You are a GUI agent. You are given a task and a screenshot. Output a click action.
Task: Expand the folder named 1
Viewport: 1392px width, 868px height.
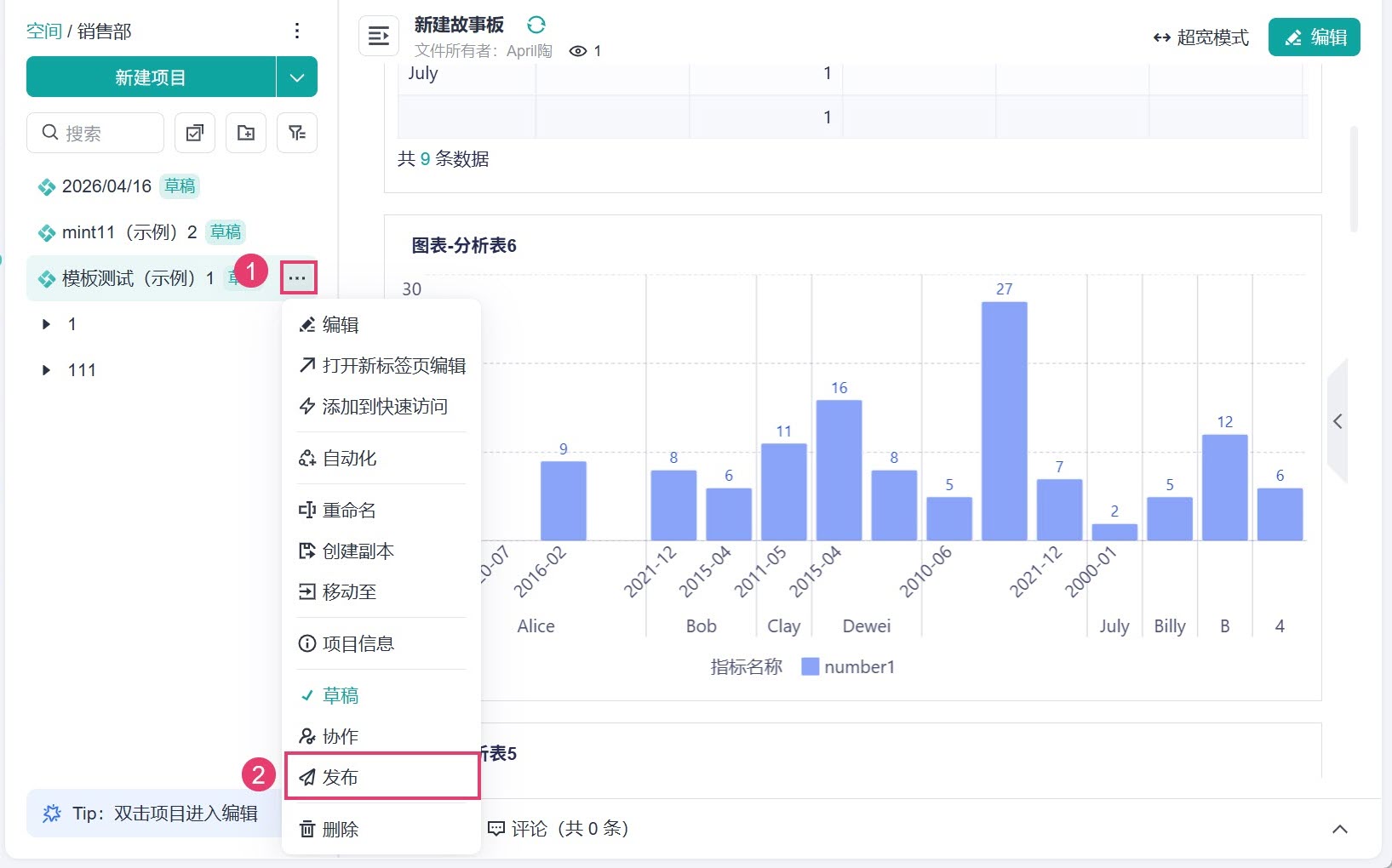pyautogui.click(x=46, y=324)
